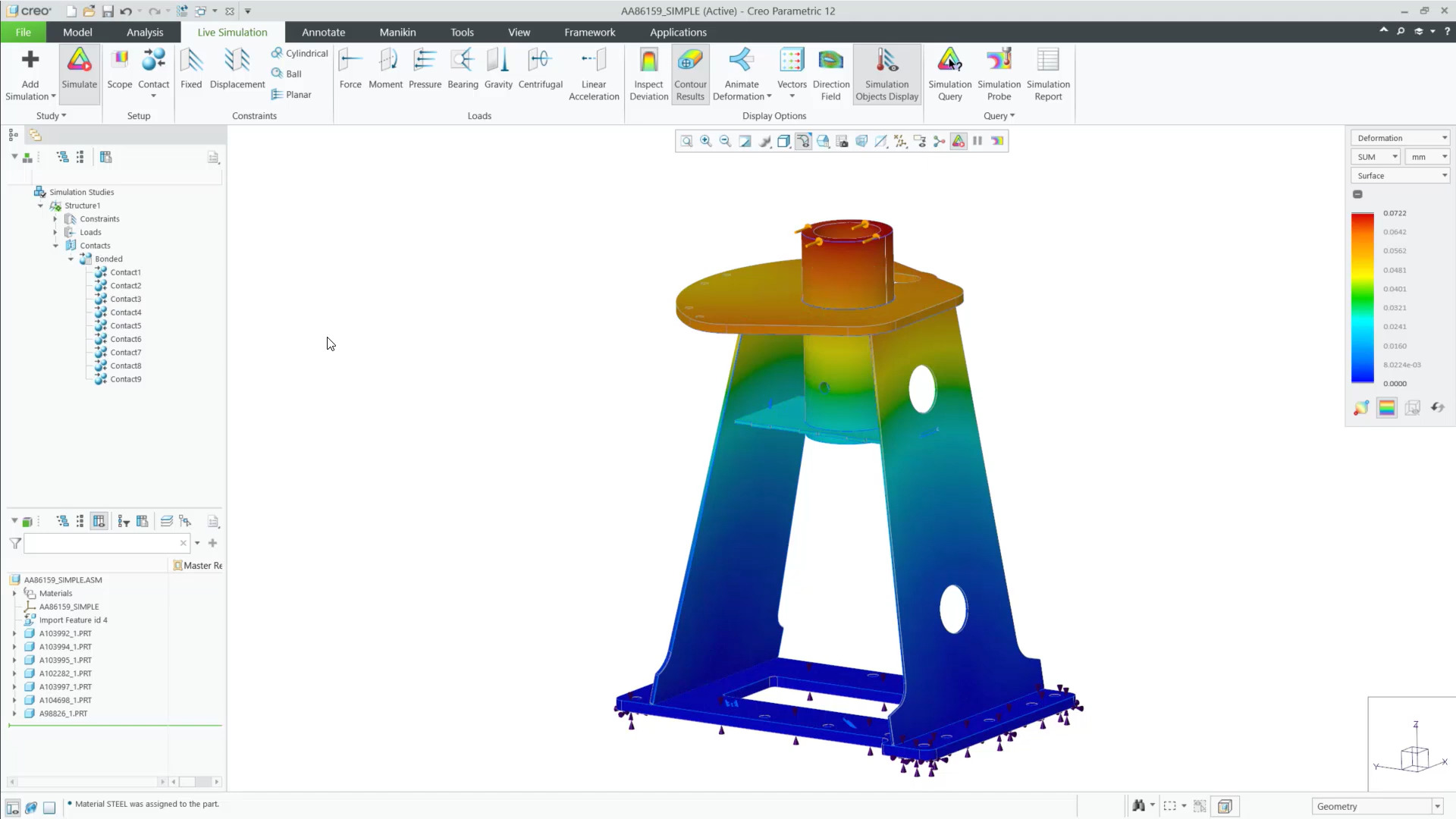Add a Pressure load
Viewport: 1456px width, 819px height.
click(425, 69)
